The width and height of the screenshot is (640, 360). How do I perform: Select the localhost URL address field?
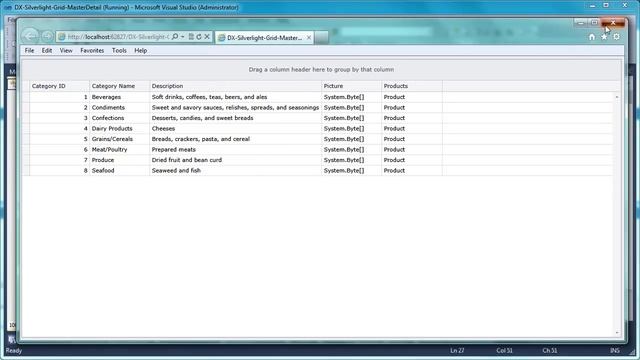(118, 37)
